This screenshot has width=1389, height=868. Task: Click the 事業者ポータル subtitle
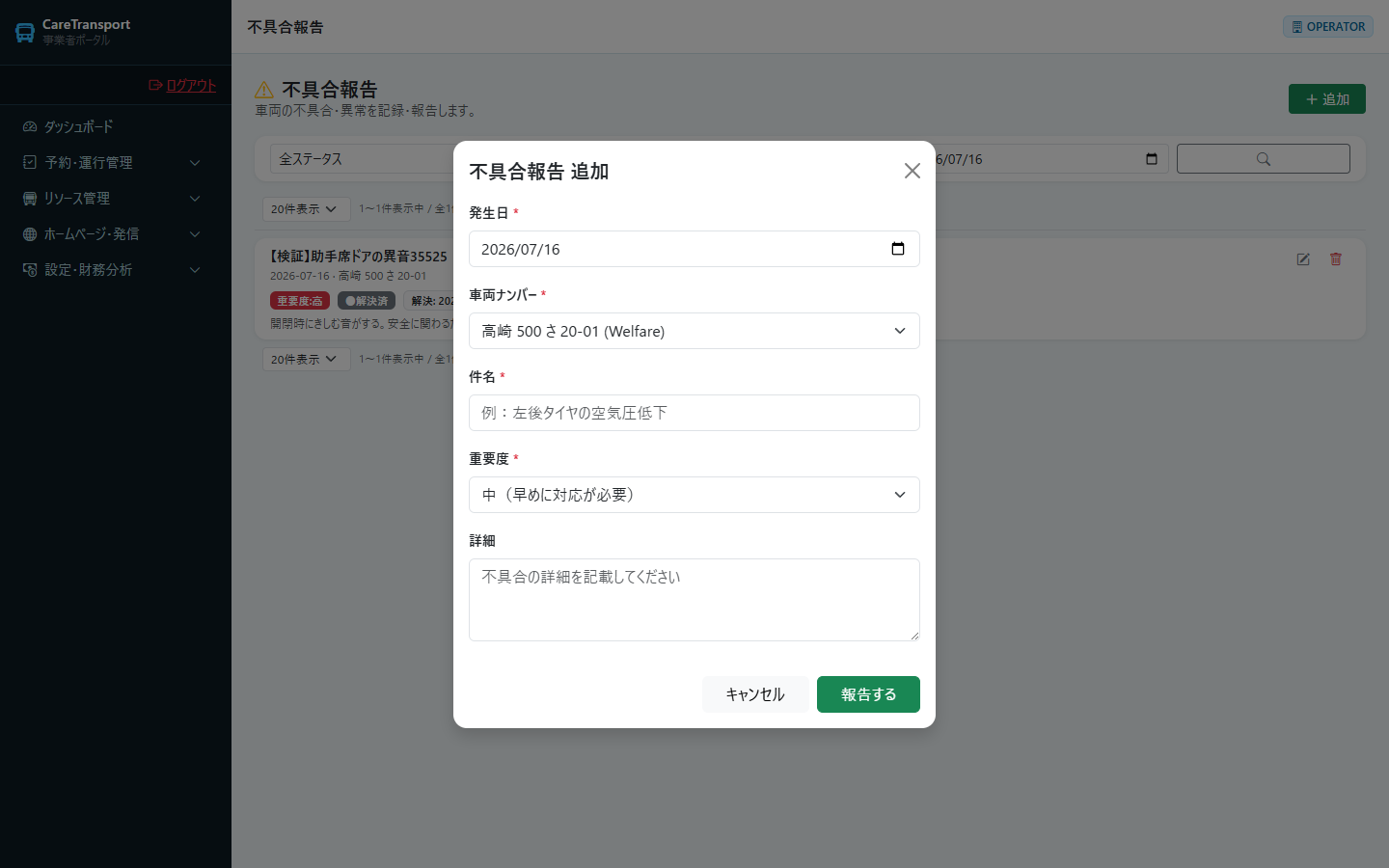[76, 41]
